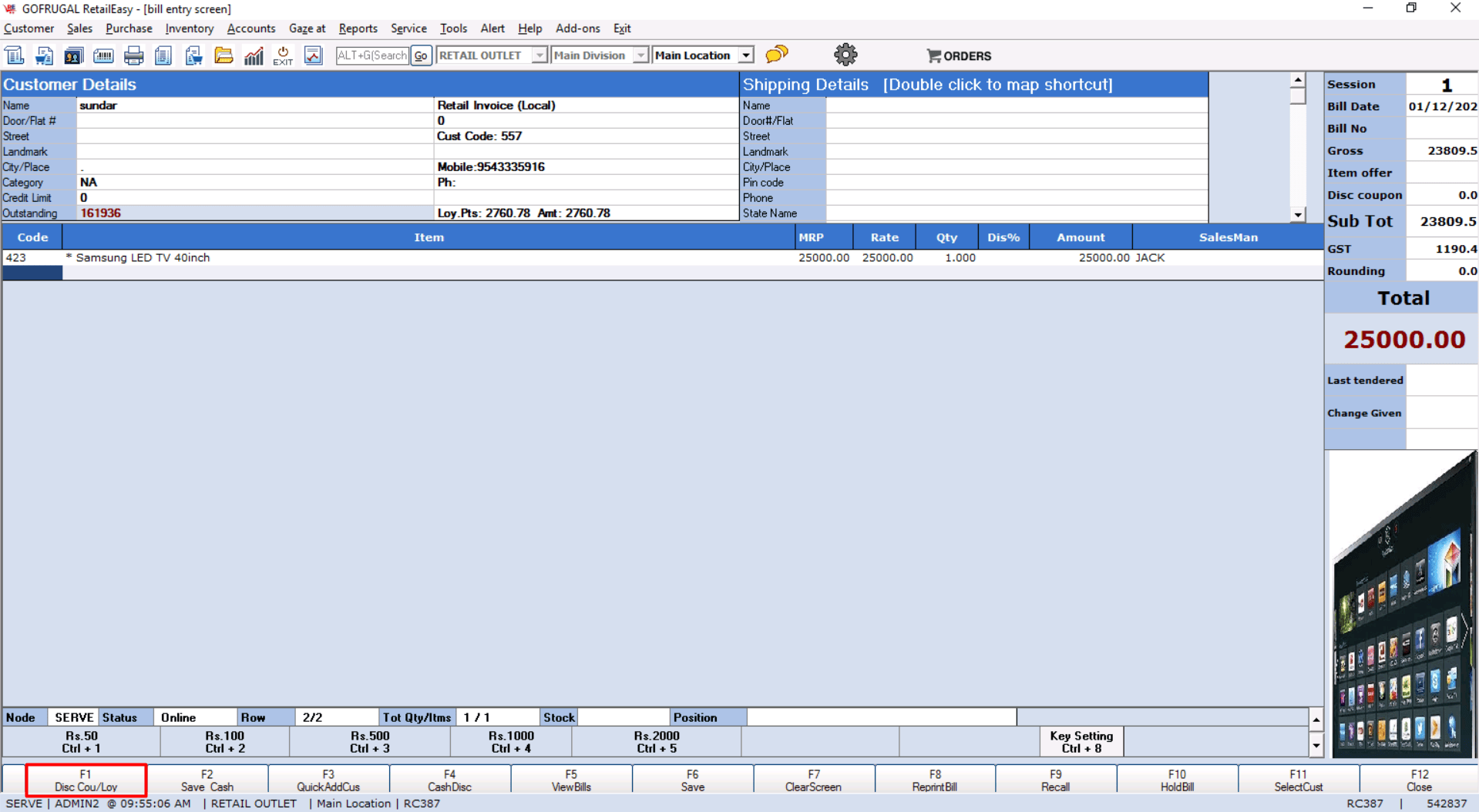
Task: Open the line graph report icon
Action: [x=313, y=55]
